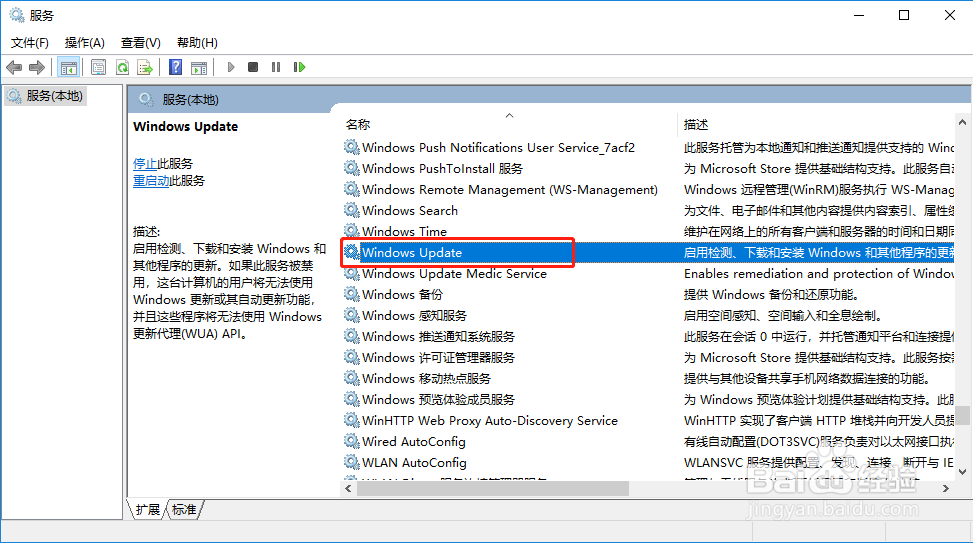Select Windows 移动热点服务 row
The height and width of the screenshot is (543, 973).
[x=426, y=379]
